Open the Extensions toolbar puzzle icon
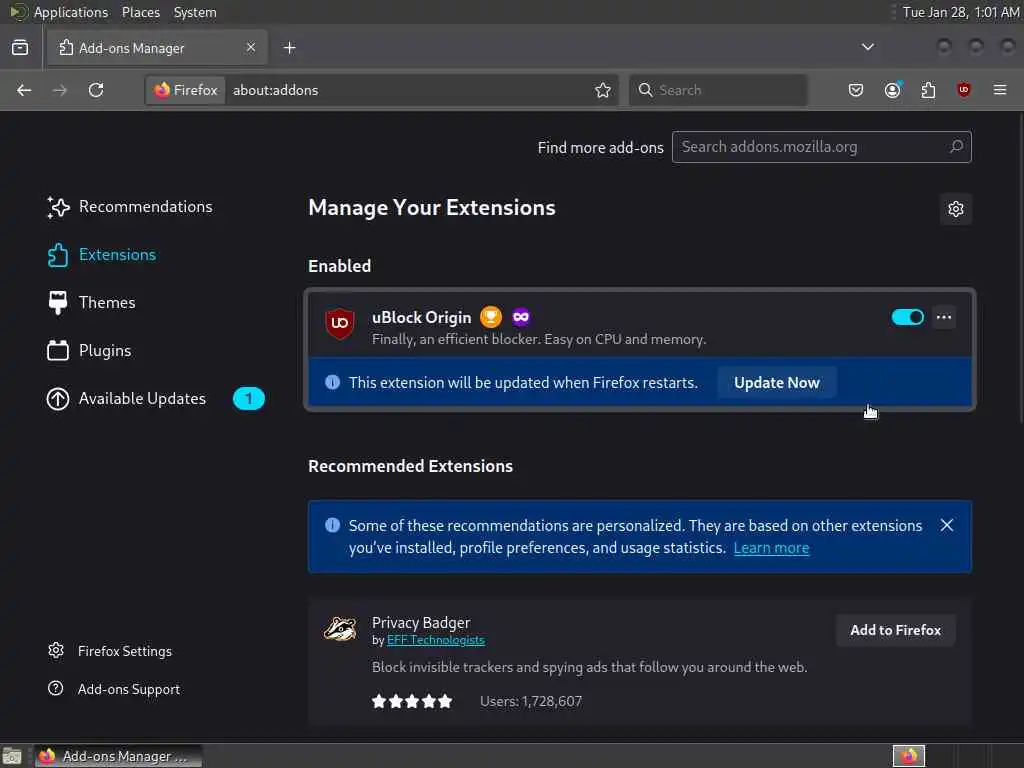The width and height of the screenshot is (1024, 768). point(928,90)
